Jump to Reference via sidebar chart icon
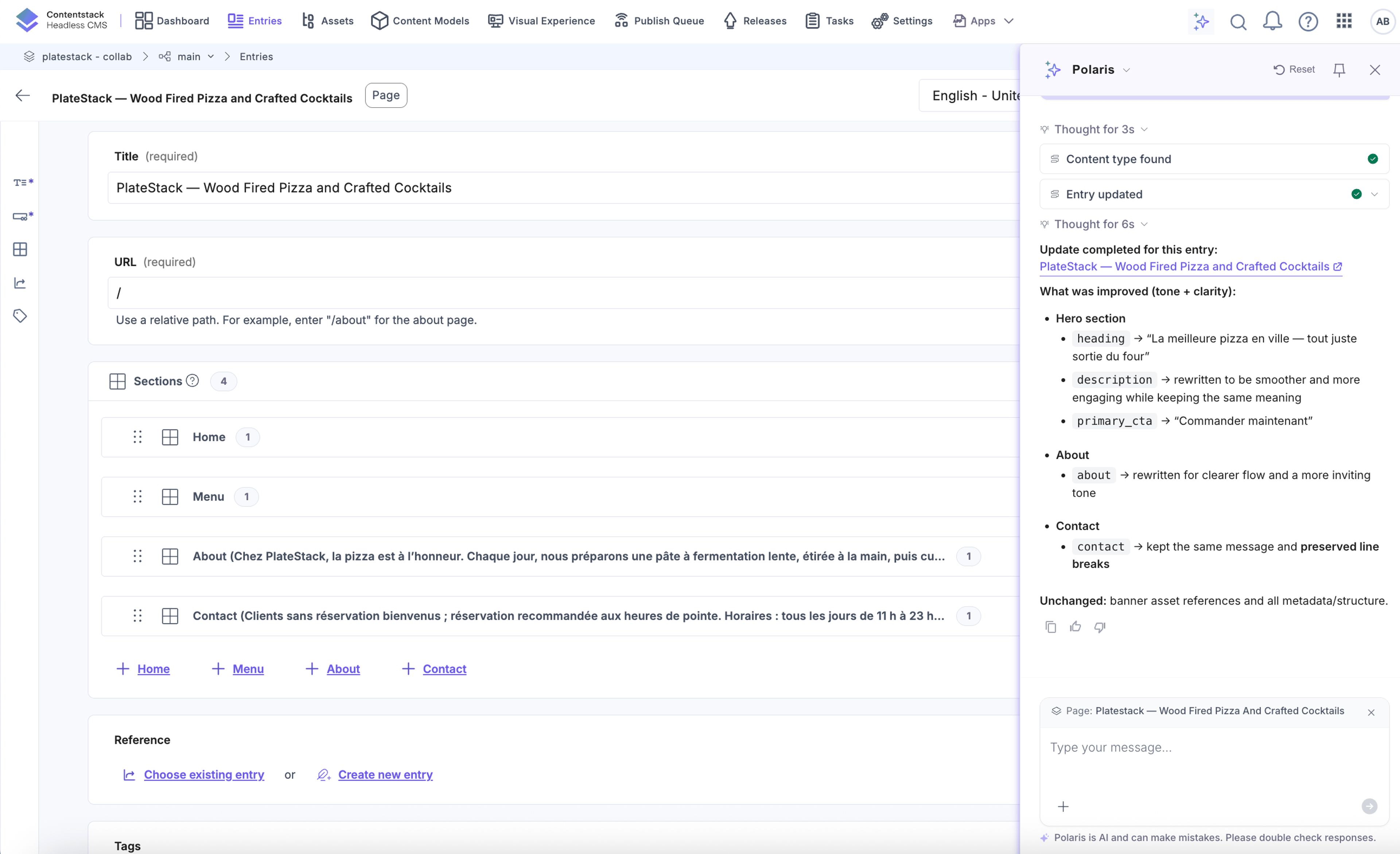The height and width of the screenshot is (854, 1400). [x=20, y=283]
